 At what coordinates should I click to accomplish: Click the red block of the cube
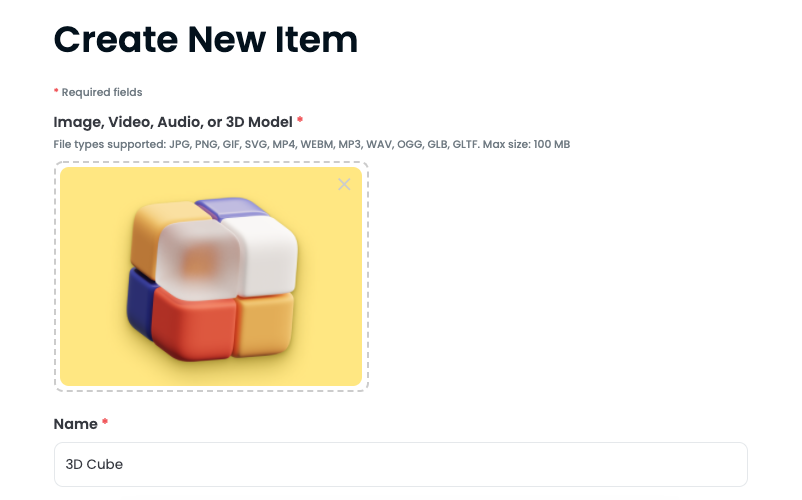[194, 325]
